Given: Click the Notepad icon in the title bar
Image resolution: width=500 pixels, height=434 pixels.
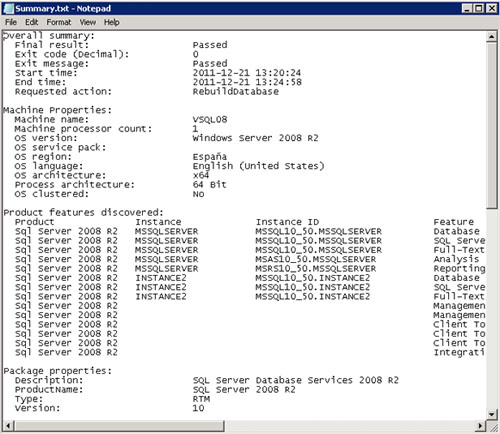Looking at the screenshot, I should tap(9, 8).
